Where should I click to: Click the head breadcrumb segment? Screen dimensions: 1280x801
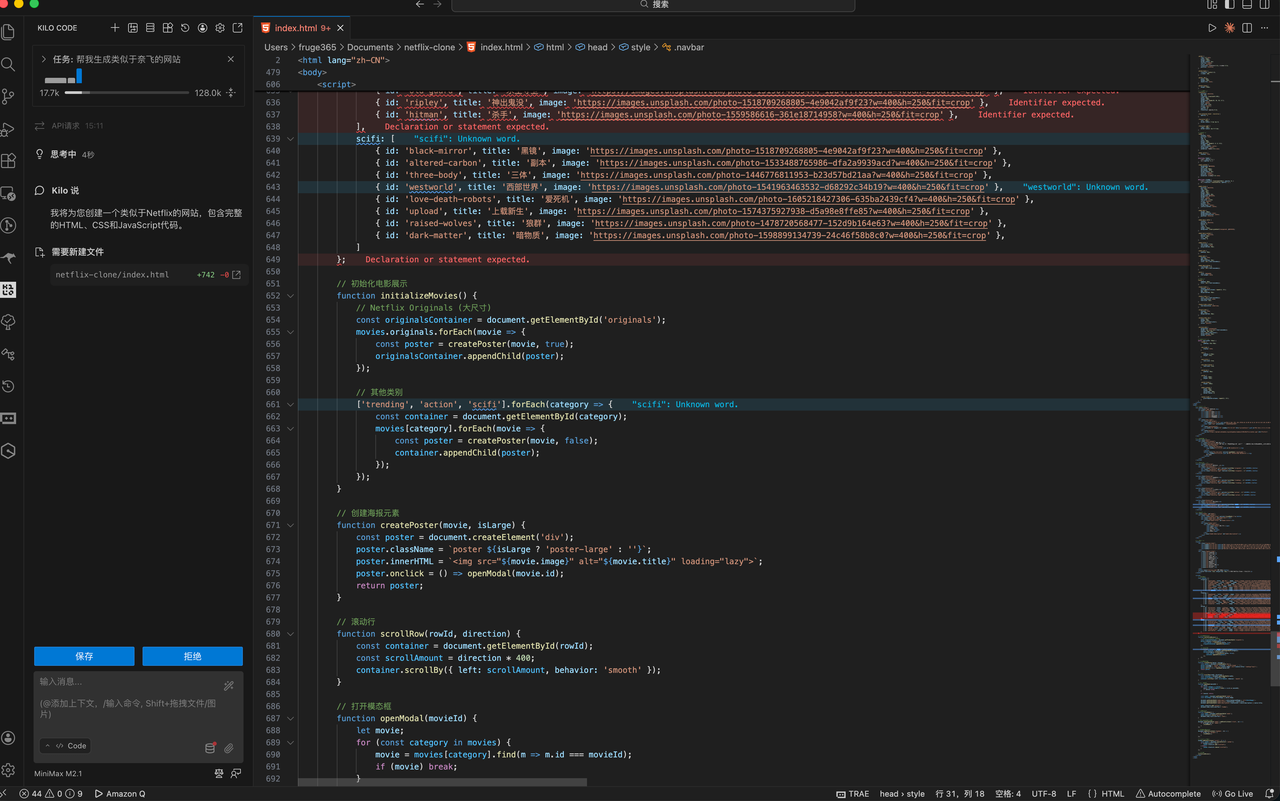pyautogui.click(x=590, y=47)
